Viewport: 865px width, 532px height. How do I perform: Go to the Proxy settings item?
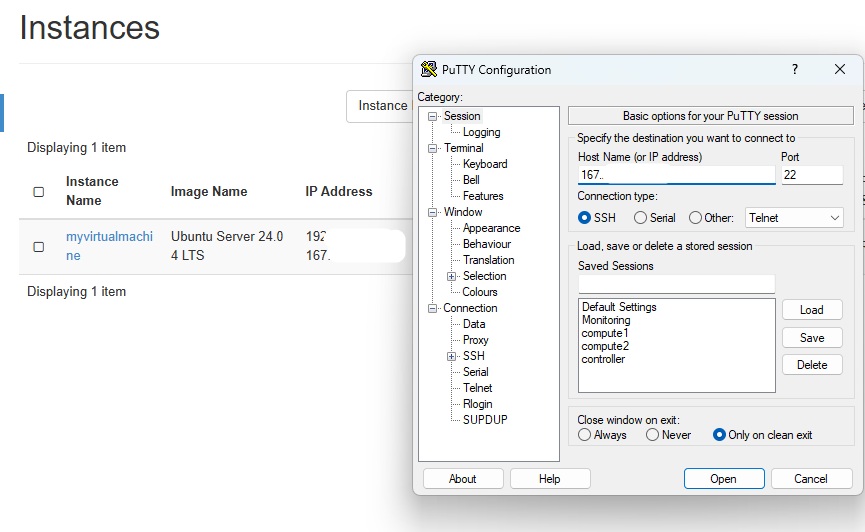click(476, 340)
